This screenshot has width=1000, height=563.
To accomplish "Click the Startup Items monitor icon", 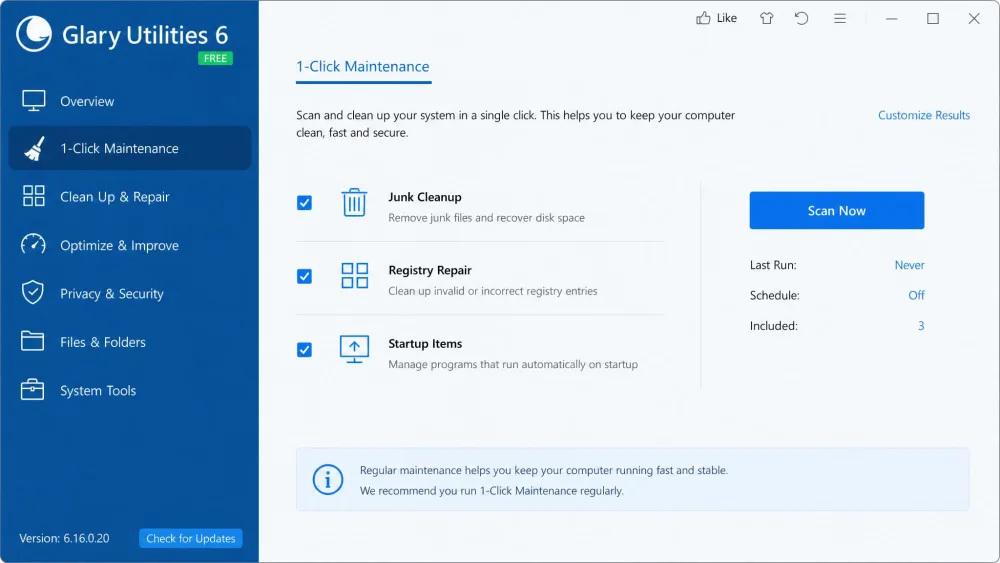I will click(x=355, y=349).
